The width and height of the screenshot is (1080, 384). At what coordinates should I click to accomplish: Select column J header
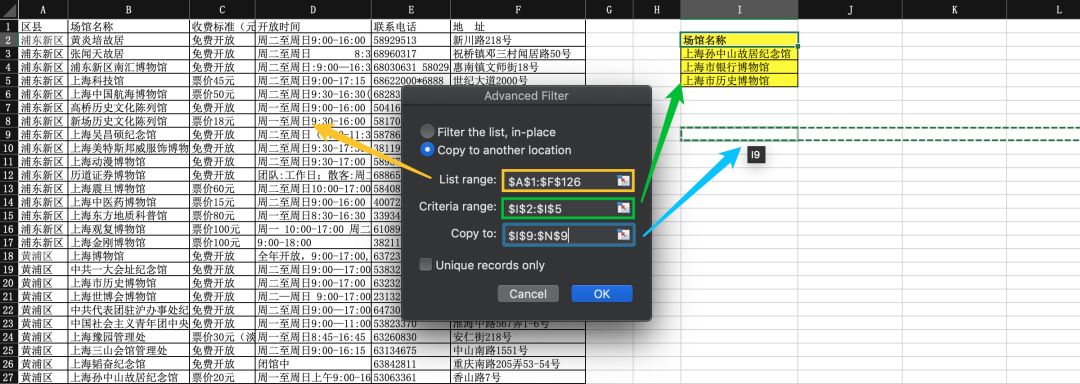point(851,10)
